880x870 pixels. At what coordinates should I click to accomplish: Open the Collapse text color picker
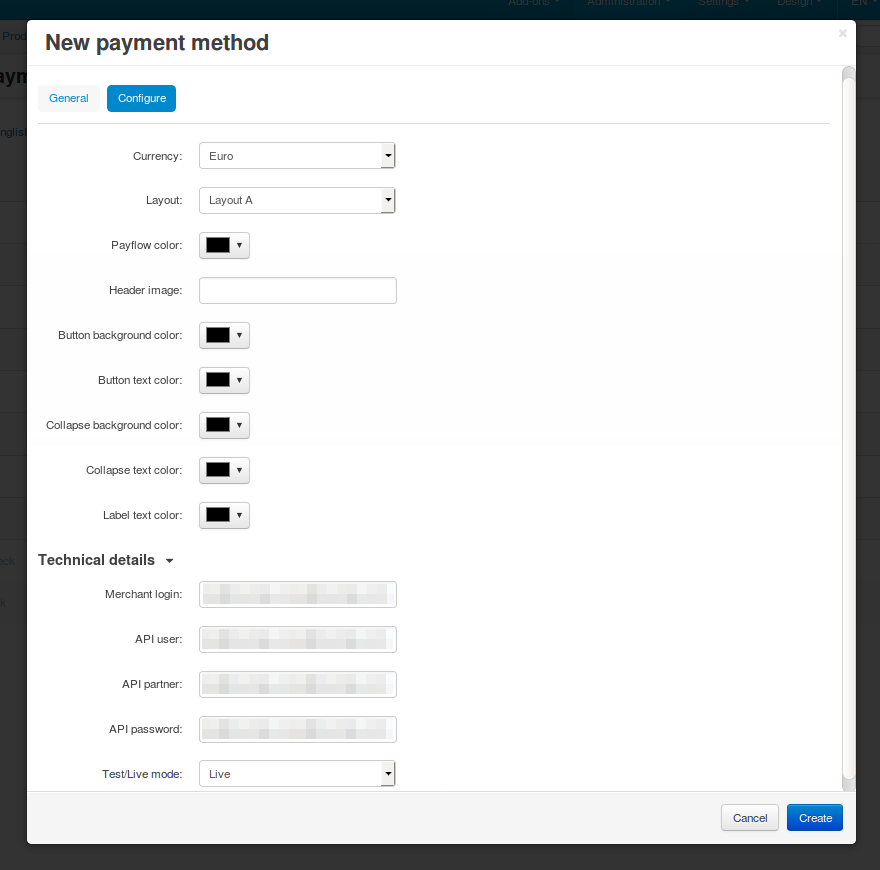click(x=224, y=470)
